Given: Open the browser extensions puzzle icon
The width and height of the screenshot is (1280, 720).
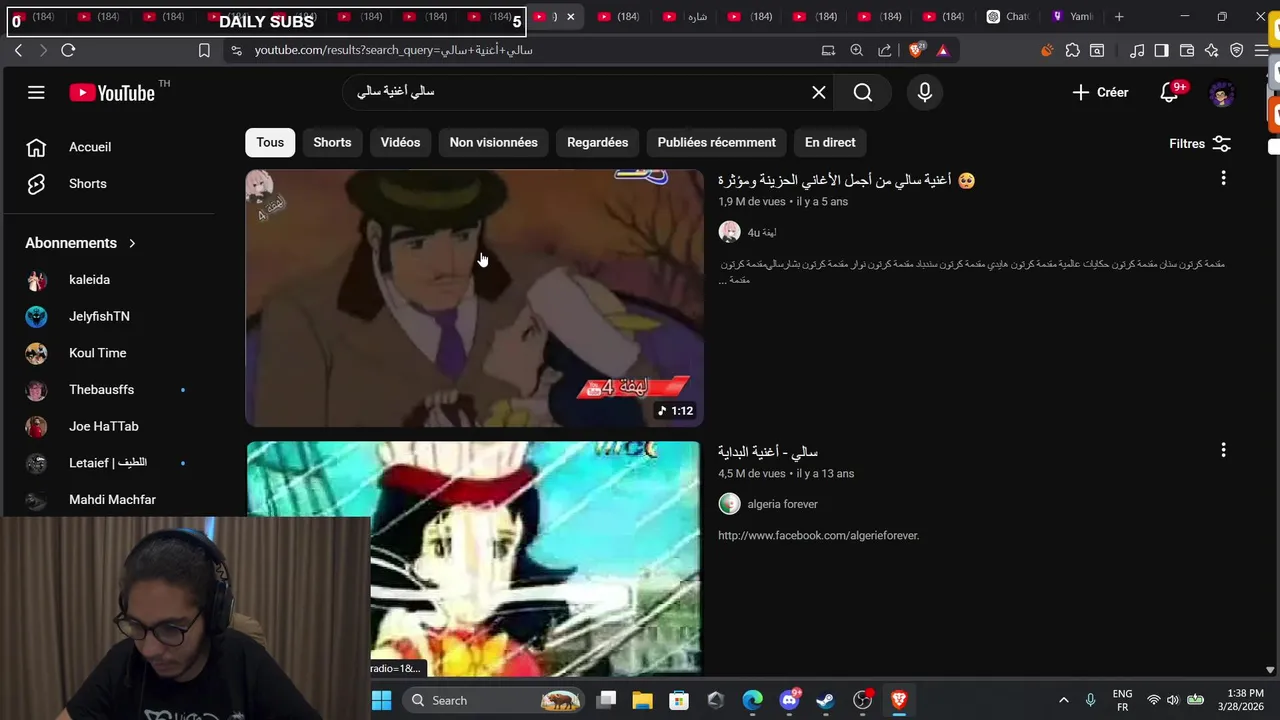Looking at the screenshot, I should [1072, 50].
